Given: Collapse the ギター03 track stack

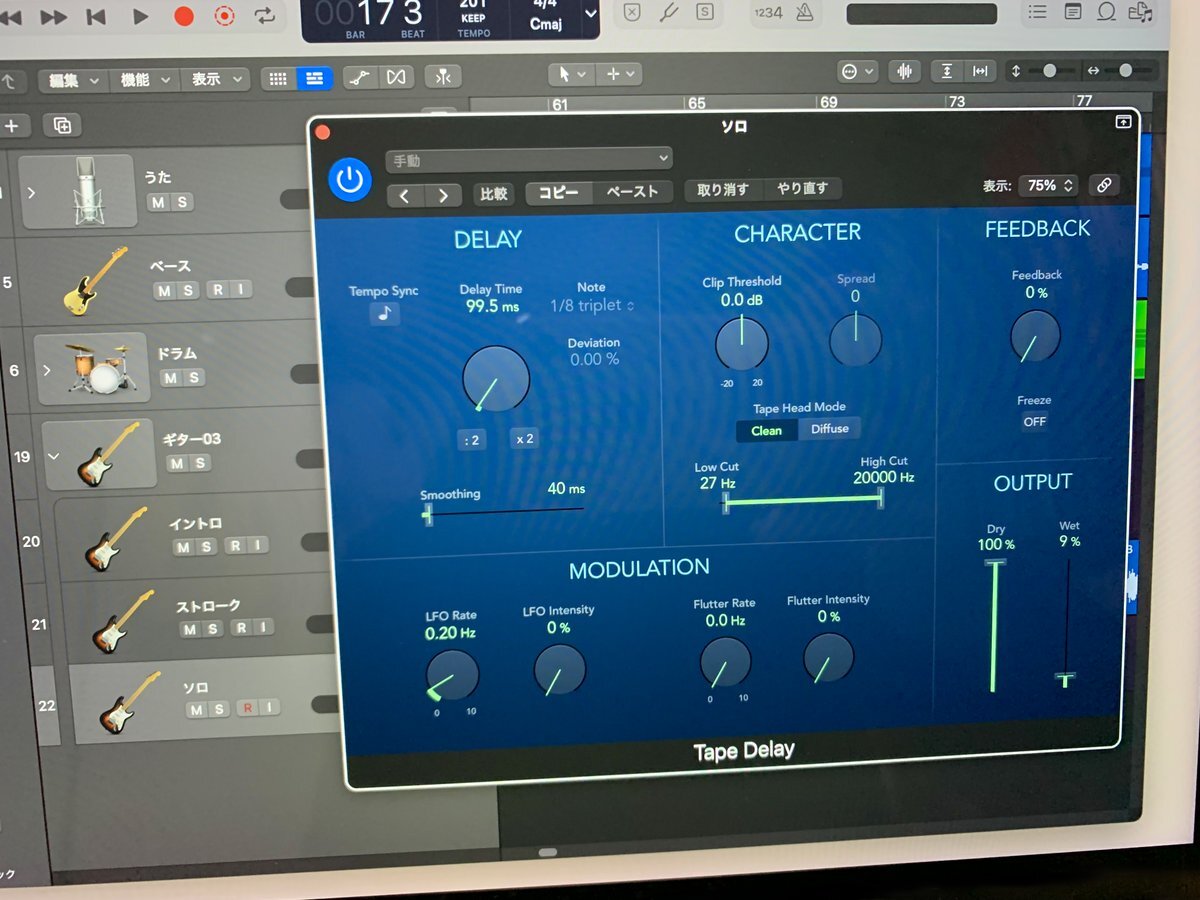Looking at the screenshot, I should click(x=54, y=456).
